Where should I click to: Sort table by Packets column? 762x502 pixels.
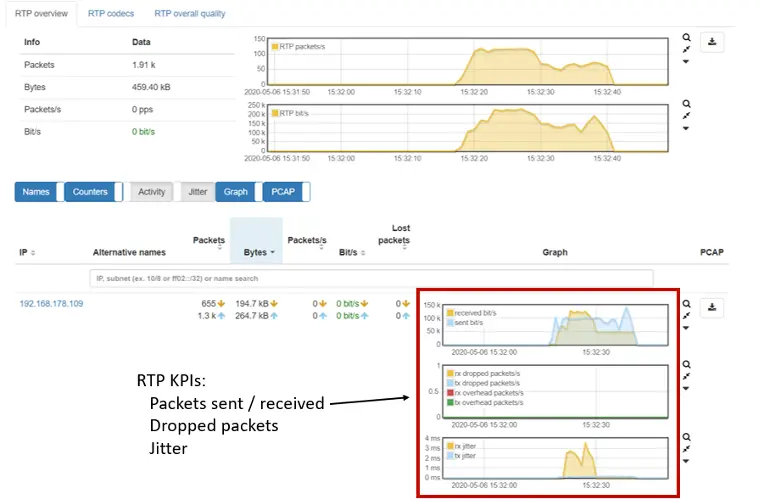click(x=209, y=242)
